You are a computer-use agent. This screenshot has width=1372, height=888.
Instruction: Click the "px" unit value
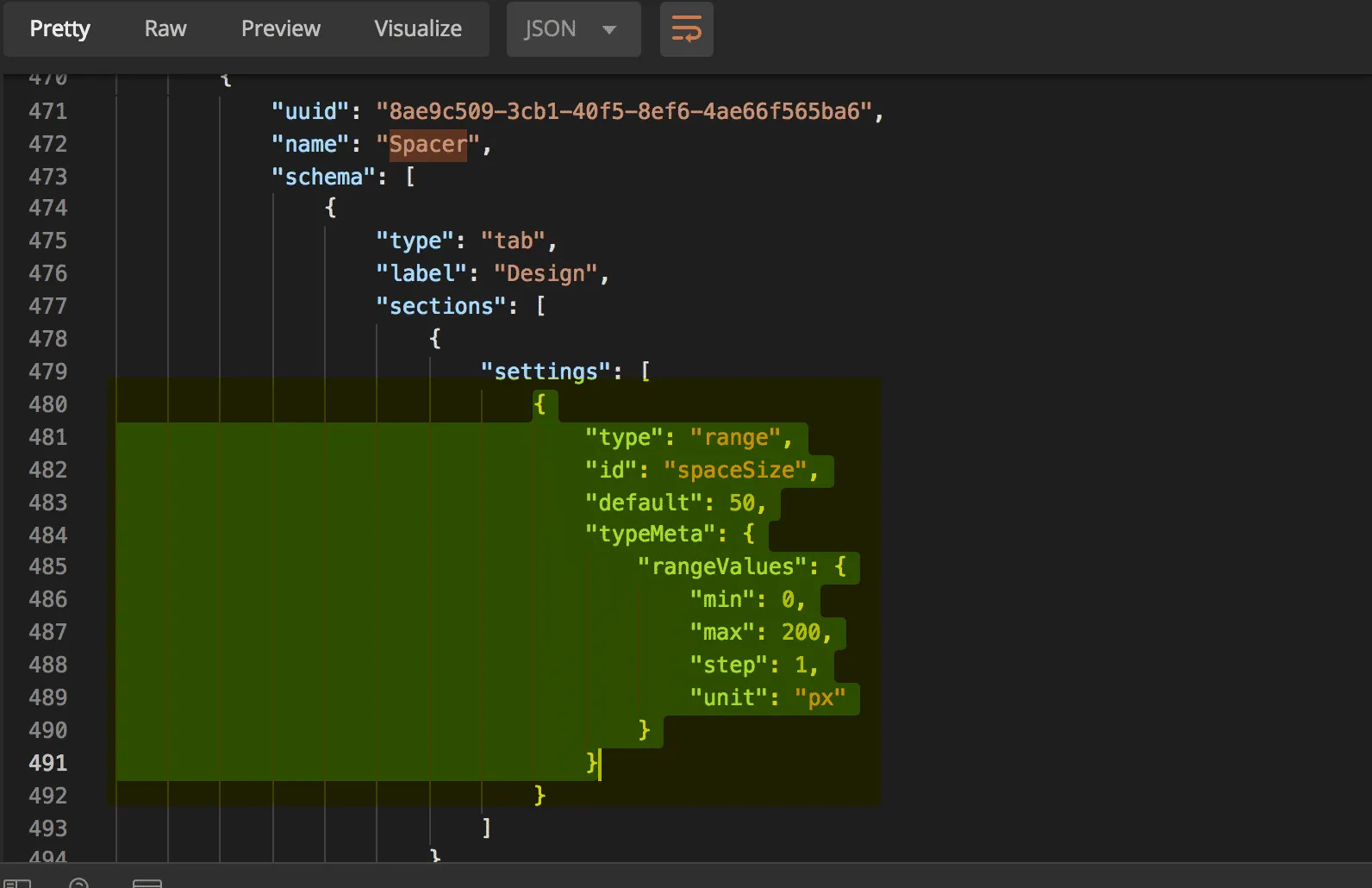pyautogui.click(x=820, y=697)
